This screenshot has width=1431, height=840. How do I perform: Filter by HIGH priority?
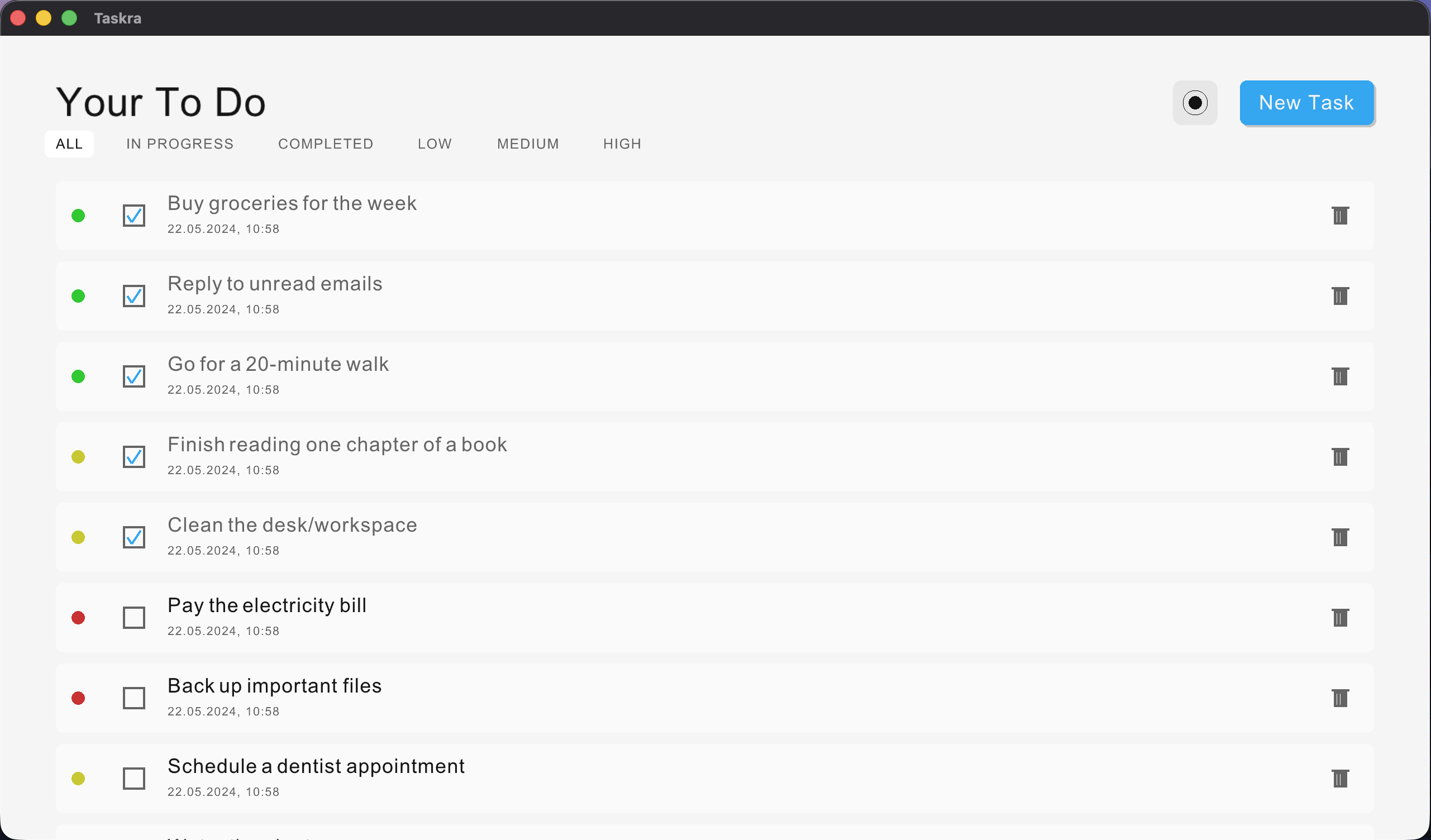click(x=622, y=144)
